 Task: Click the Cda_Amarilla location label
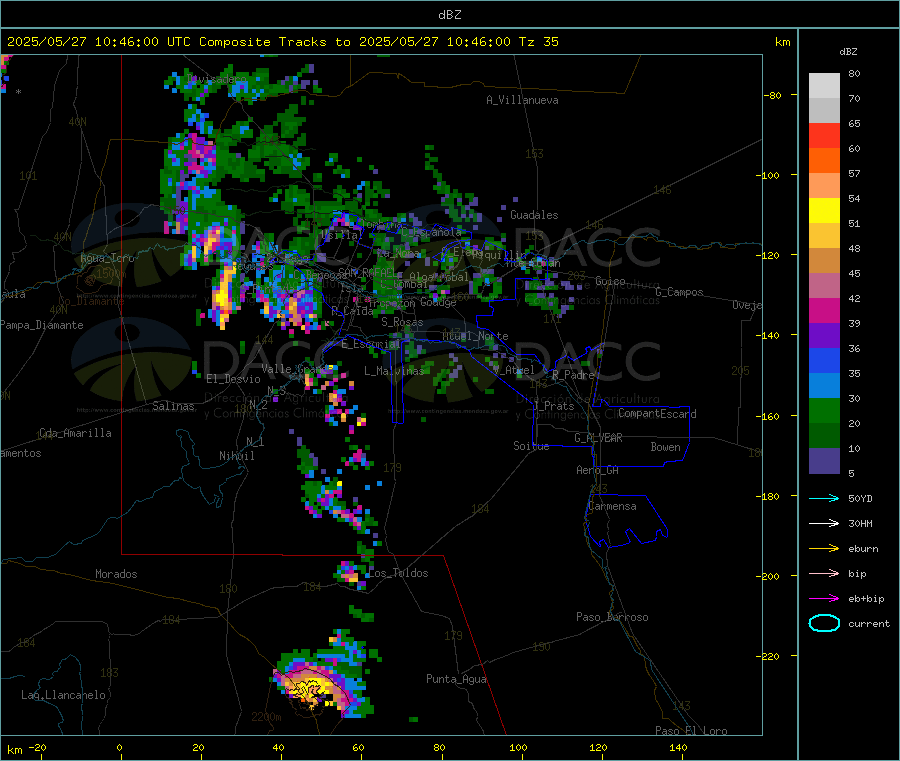click(75, 433)
